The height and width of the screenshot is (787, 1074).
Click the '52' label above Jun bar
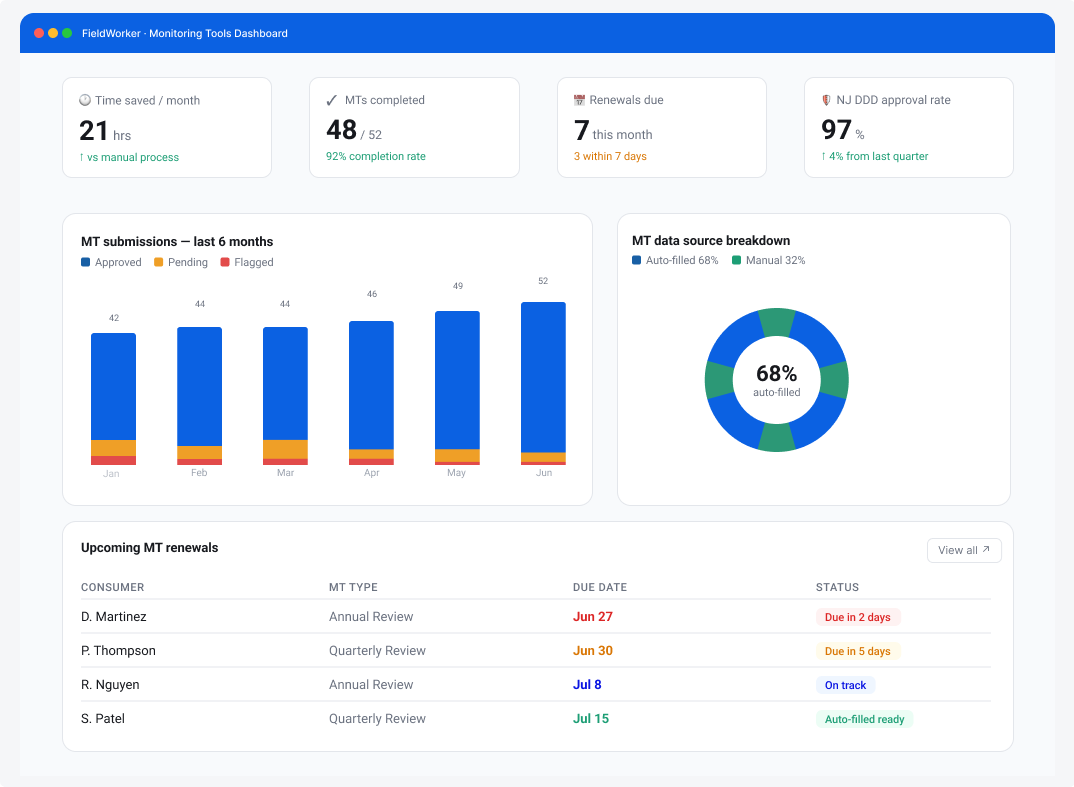tap(543, 281)
